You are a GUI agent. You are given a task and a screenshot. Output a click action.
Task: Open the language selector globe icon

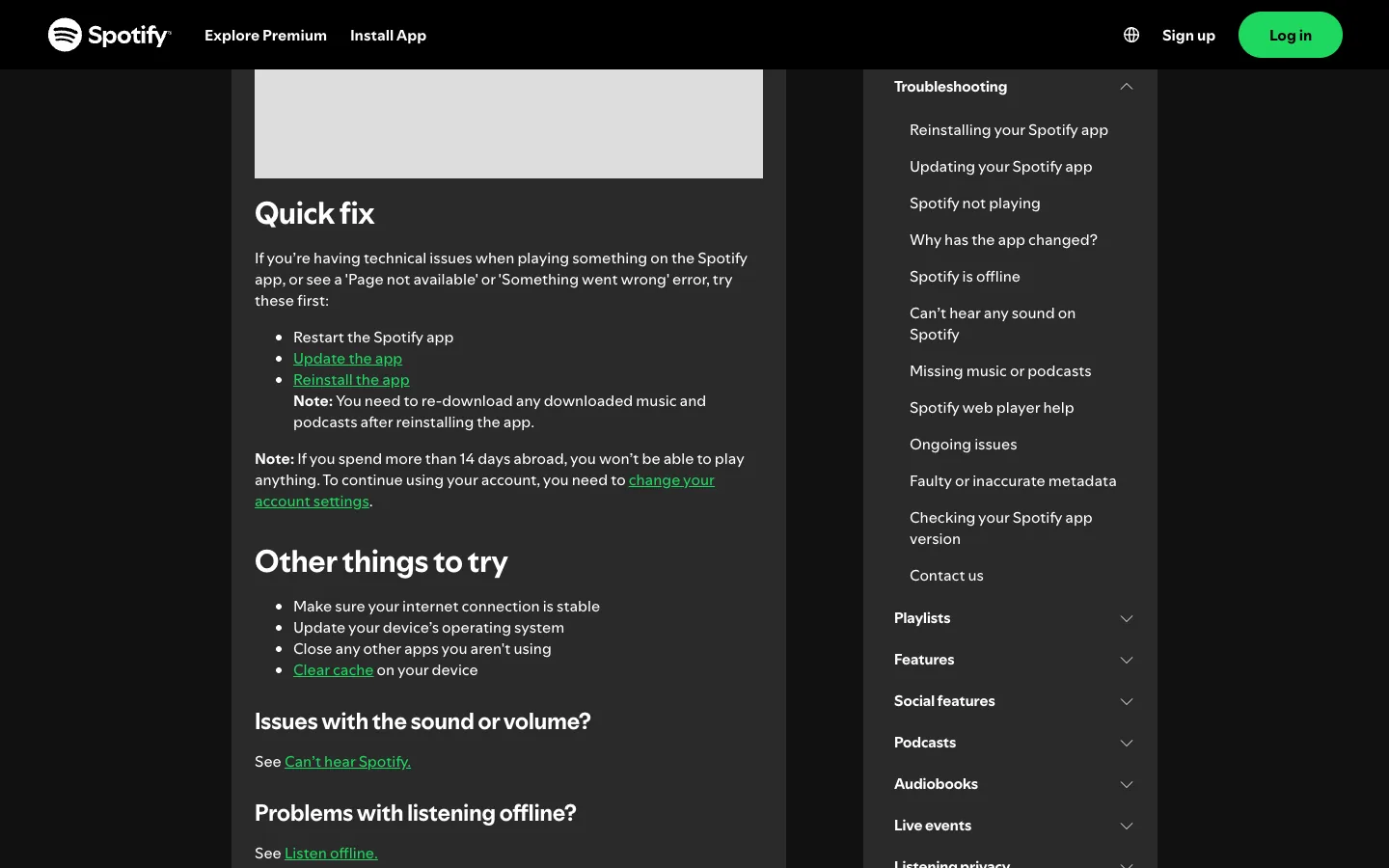pos(1131,35)
